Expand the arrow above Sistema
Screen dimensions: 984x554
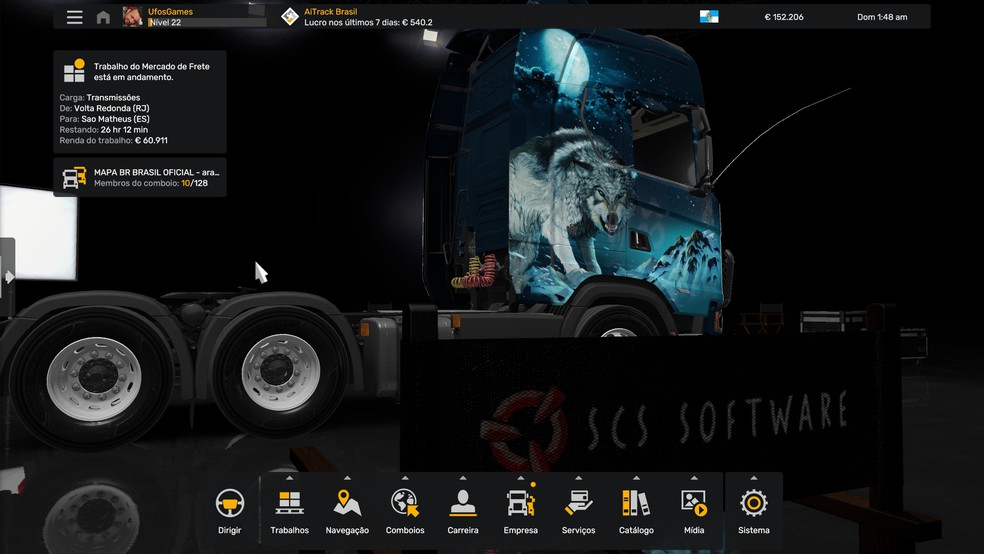(754, 478)
